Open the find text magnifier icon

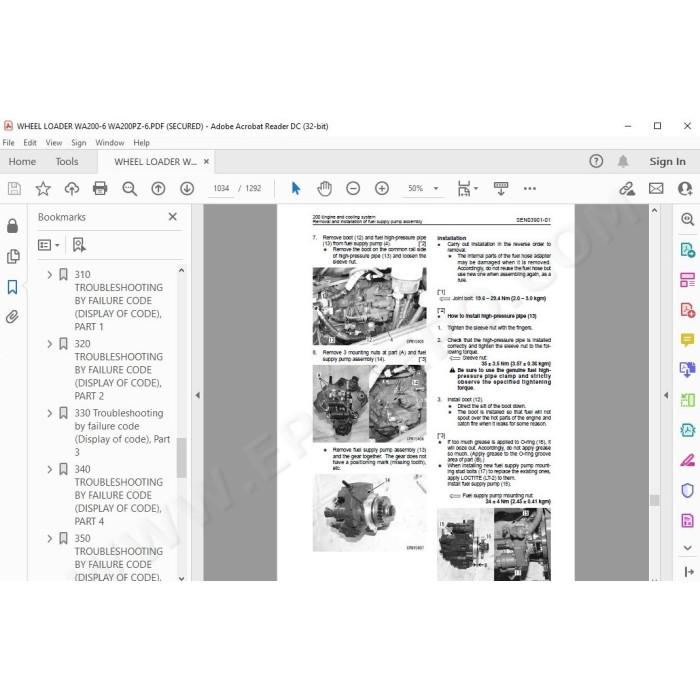click(x=129, y=188)
